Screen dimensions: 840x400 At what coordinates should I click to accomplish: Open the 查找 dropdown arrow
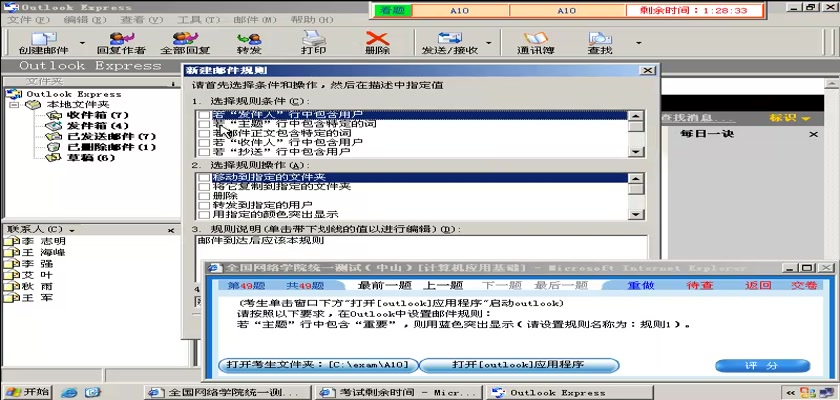pyautogui.click(x=638, y=43)
